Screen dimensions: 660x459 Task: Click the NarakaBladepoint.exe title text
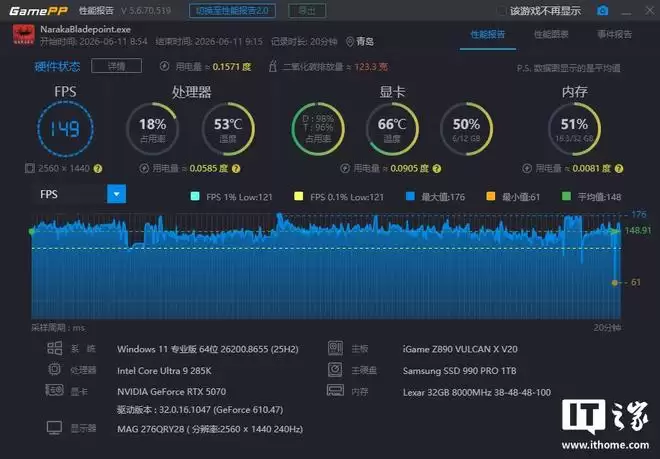coord(85,29)
